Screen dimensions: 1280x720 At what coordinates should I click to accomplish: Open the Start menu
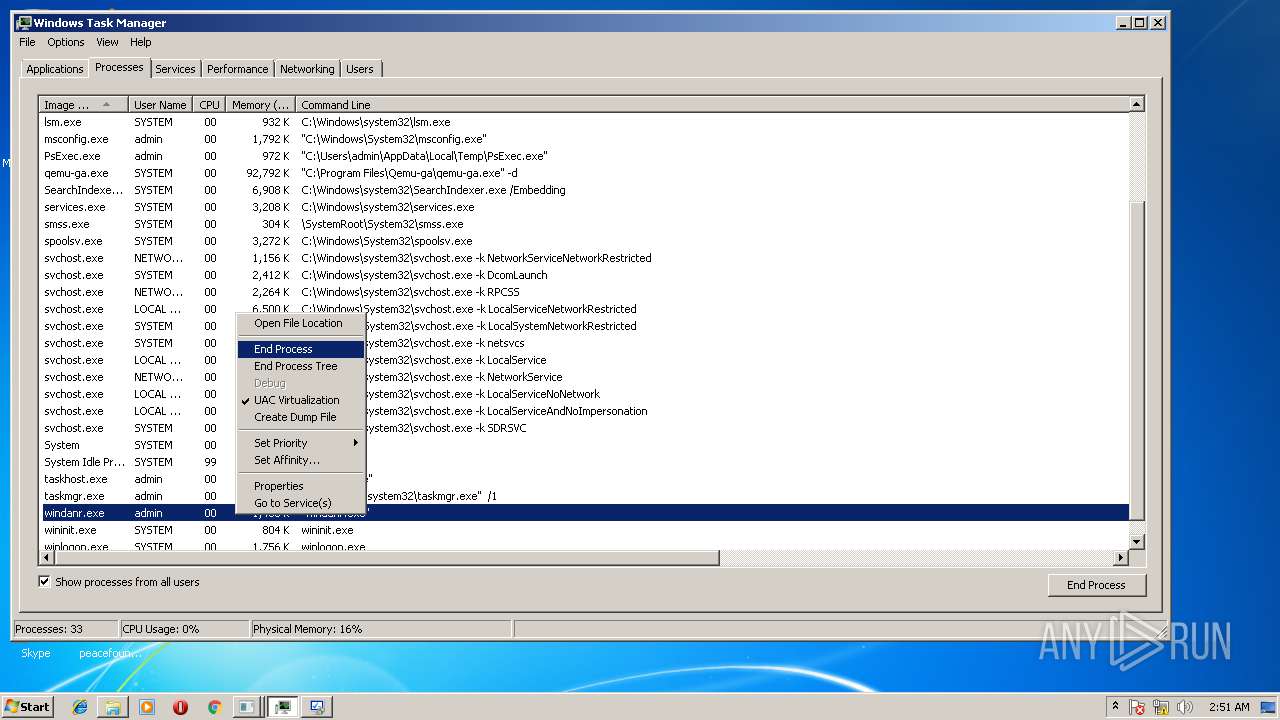tap(27, 706)
